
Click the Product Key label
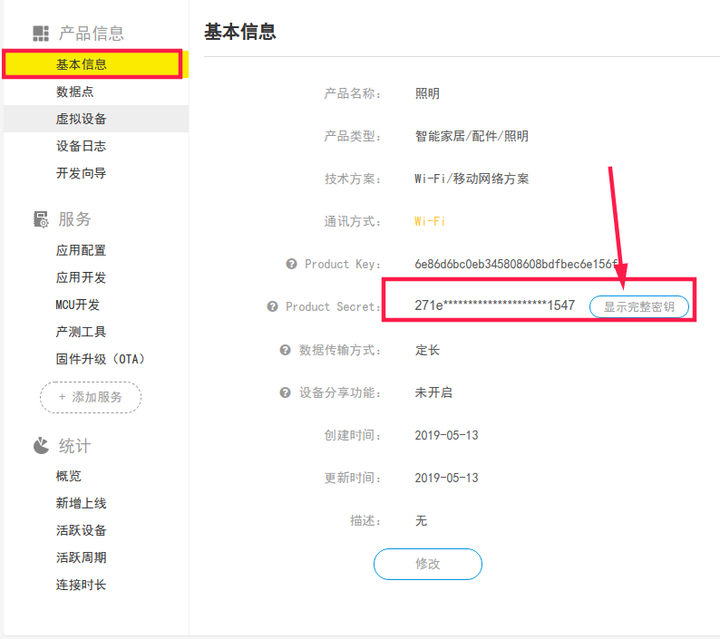tap(342, 264)
